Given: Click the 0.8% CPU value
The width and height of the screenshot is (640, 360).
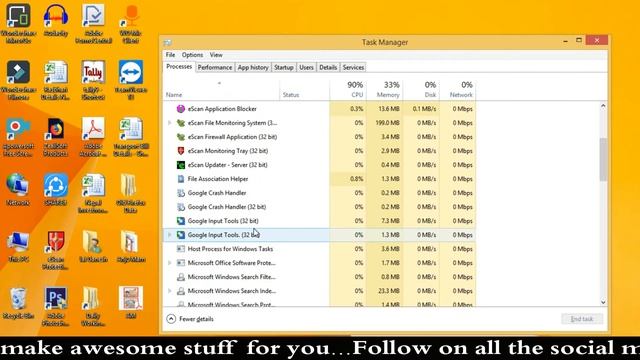Looking at the screenshot, I should point(356,179).
